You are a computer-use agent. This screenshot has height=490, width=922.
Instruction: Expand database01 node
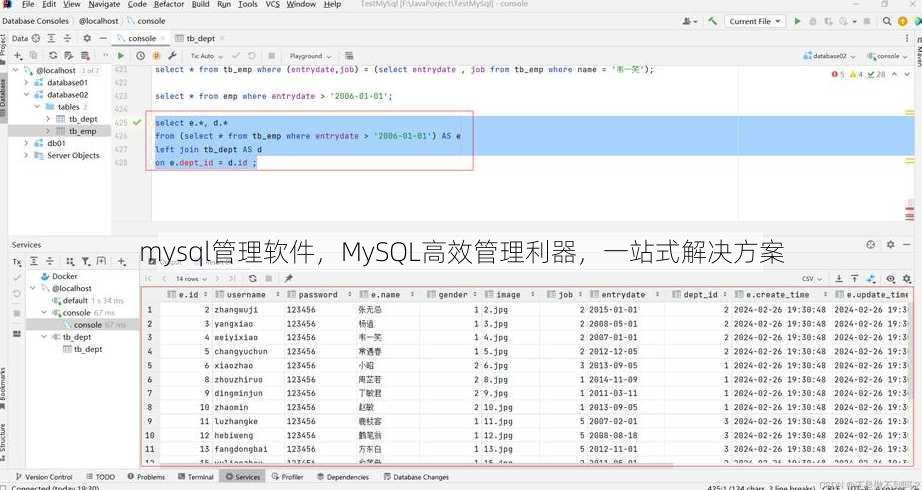26,82
